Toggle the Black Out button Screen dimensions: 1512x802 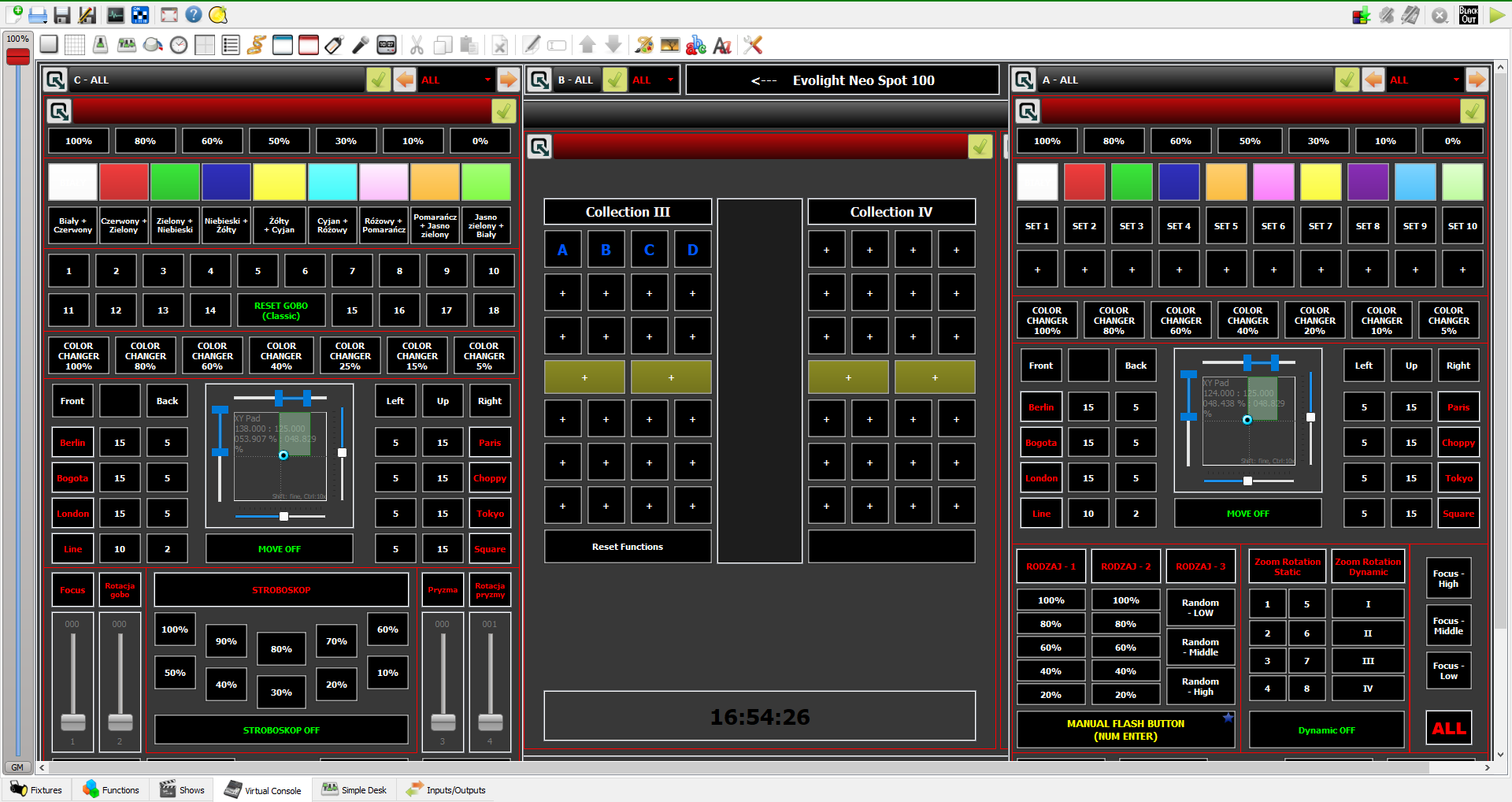[1469, 15]
